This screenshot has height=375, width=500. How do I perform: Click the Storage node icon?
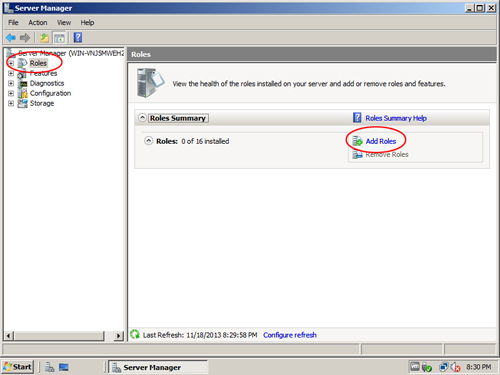point(23,103)
